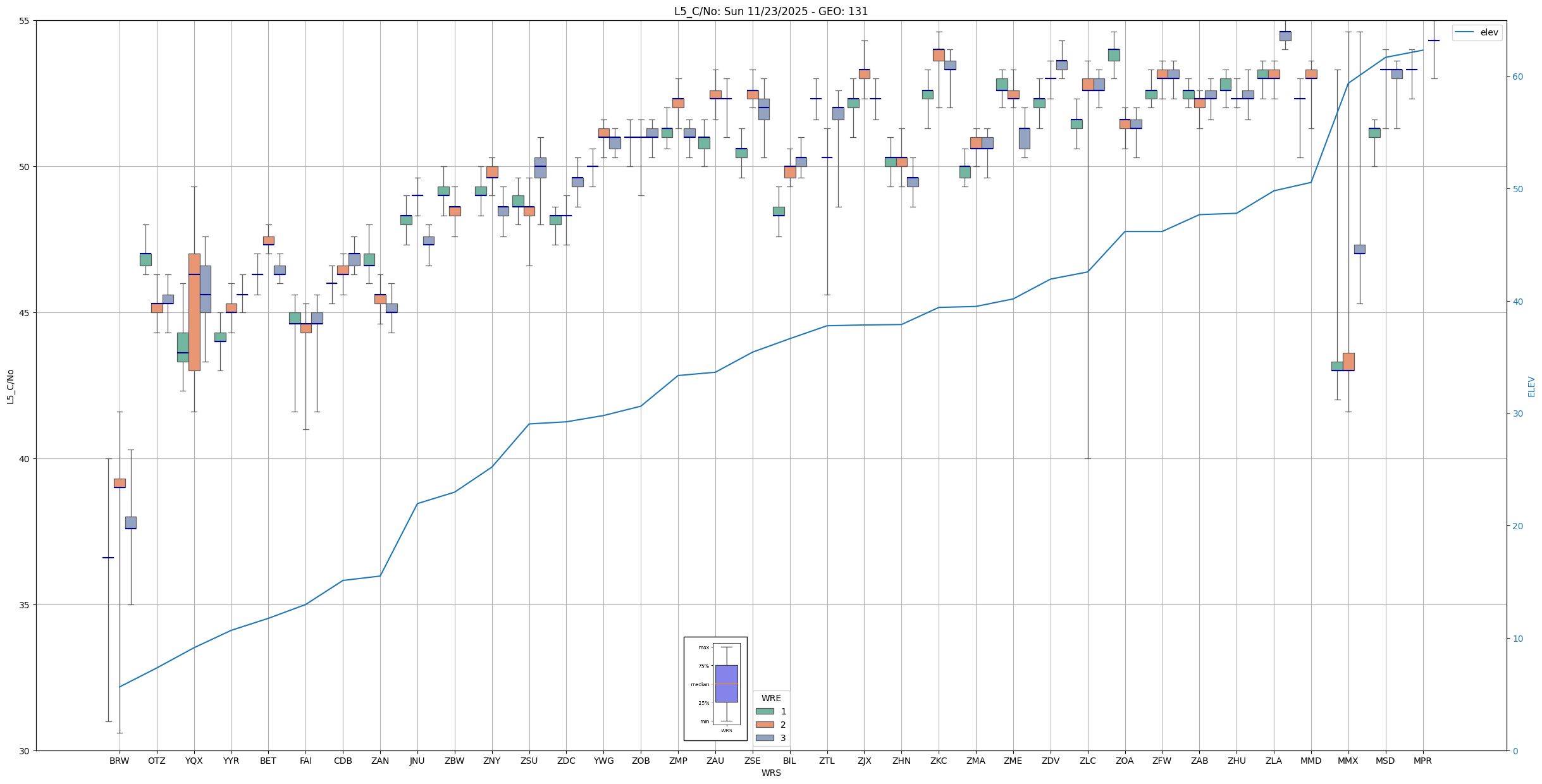The width and height of the screenshot is (1542, 784).
Task: Click the WRE legend title
Action: point(771,698)
